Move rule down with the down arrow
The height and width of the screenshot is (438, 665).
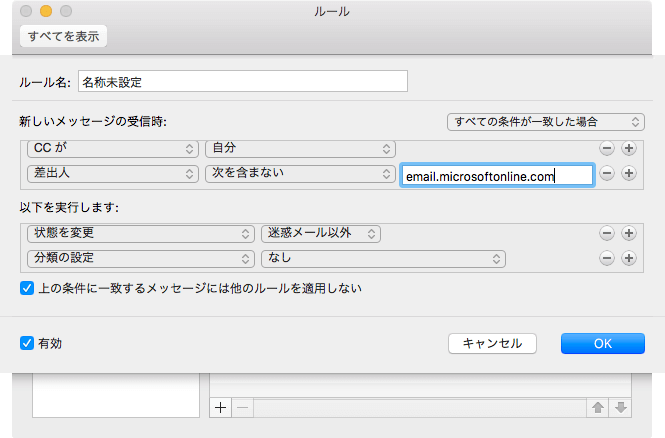tap(620, 408)
